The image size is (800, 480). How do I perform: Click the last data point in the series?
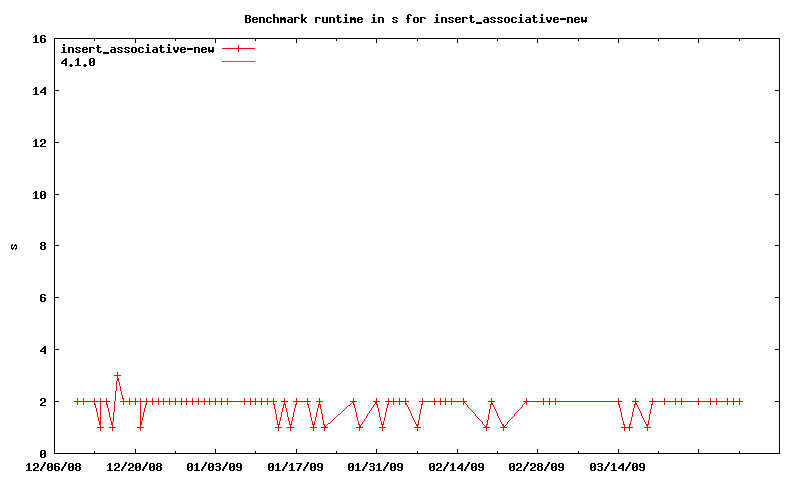[x=739, y=402]
